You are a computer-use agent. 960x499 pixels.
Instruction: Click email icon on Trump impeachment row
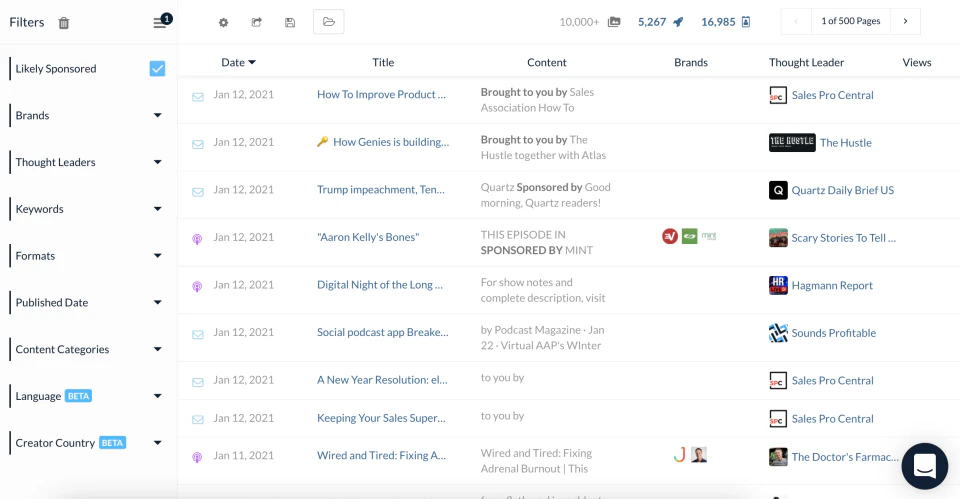(x=198, y=192)
